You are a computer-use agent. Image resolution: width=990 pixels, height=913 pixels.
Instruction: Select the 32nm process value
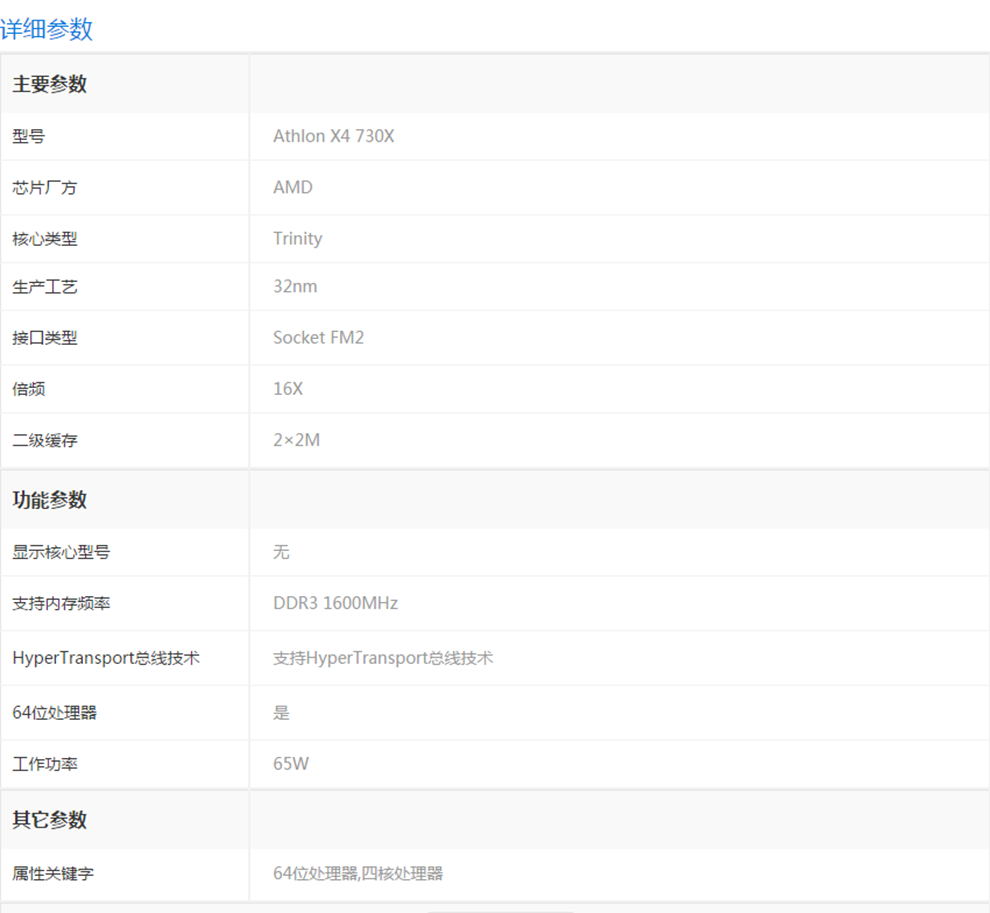click(x=295, y=286)
